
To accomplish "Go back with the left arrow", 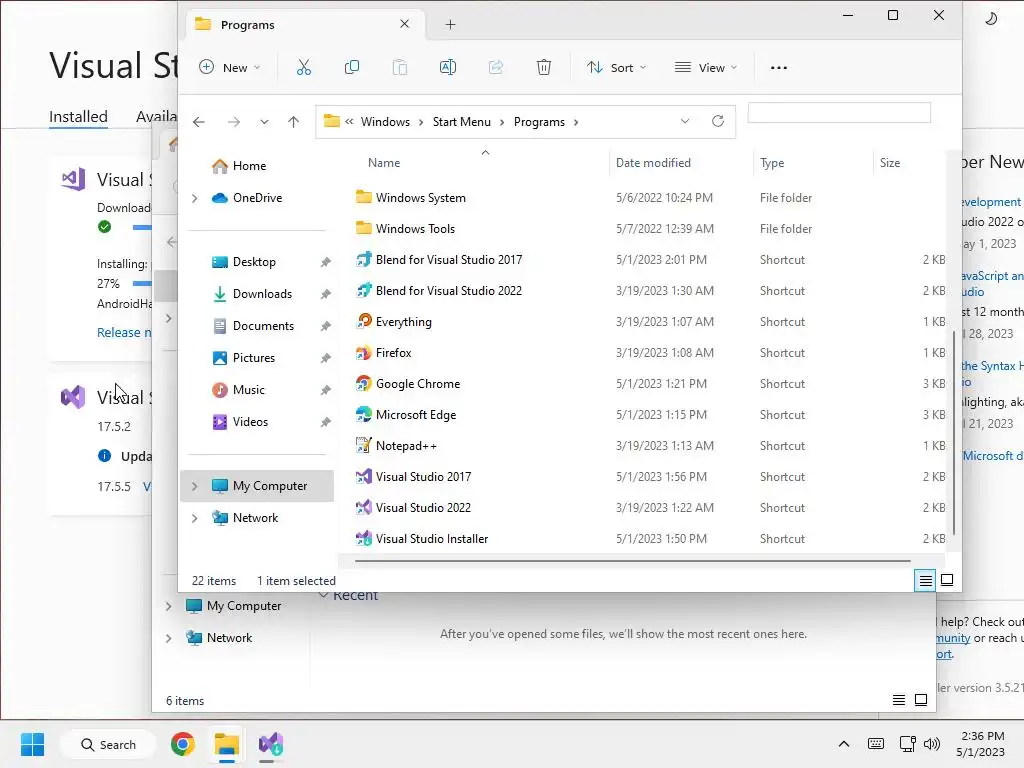I will [x=199, y=122].
